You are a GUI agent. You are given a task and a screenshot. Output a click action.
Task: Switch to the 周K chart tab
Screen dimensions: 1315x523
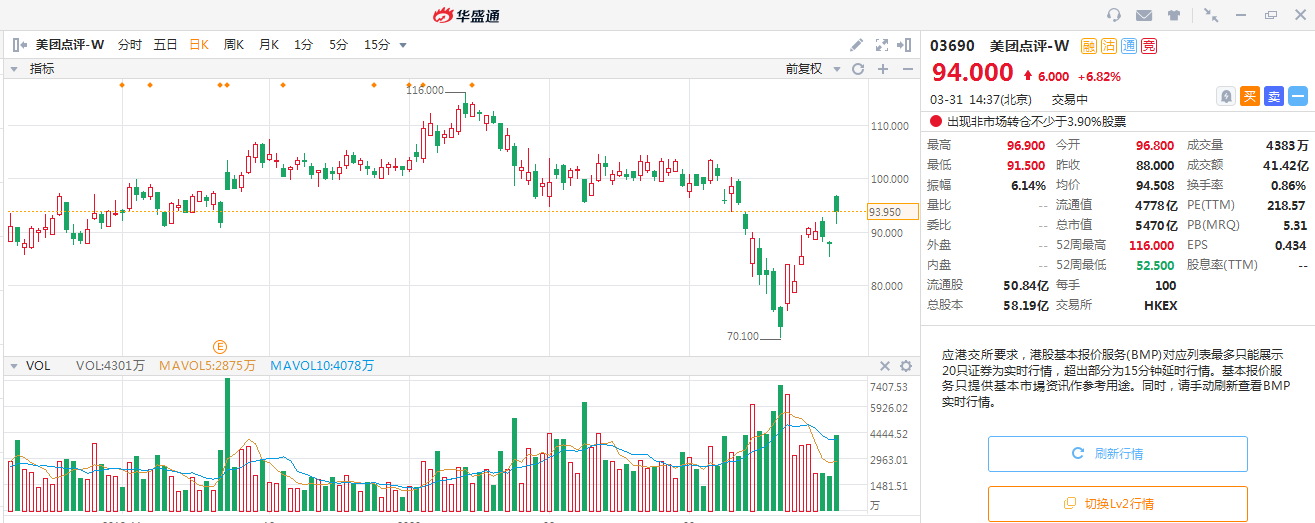[x=234, y=45]
